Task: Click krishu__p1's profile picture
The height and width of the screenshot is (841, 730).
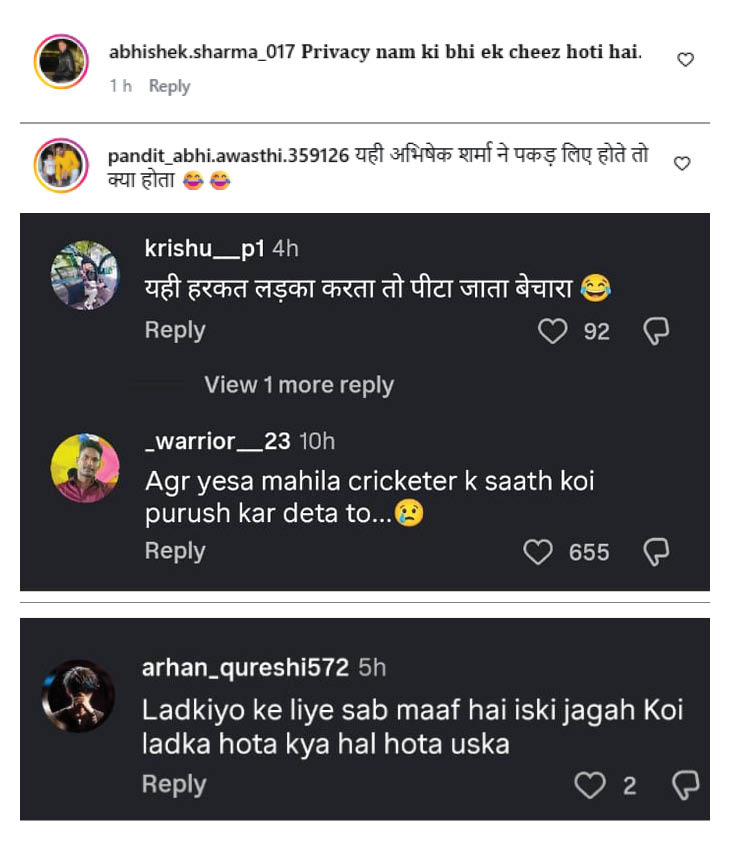Action: point(85,275)
